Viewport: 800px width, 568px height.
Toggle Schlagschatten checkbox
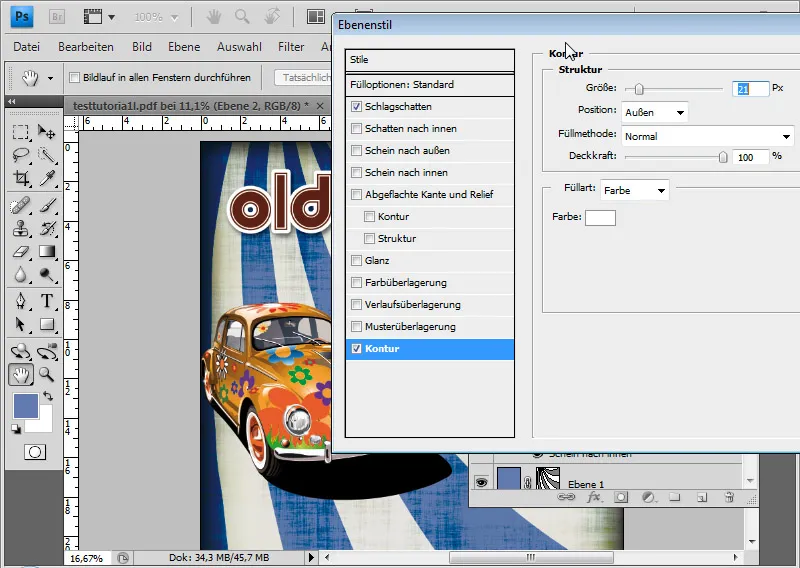357,107
